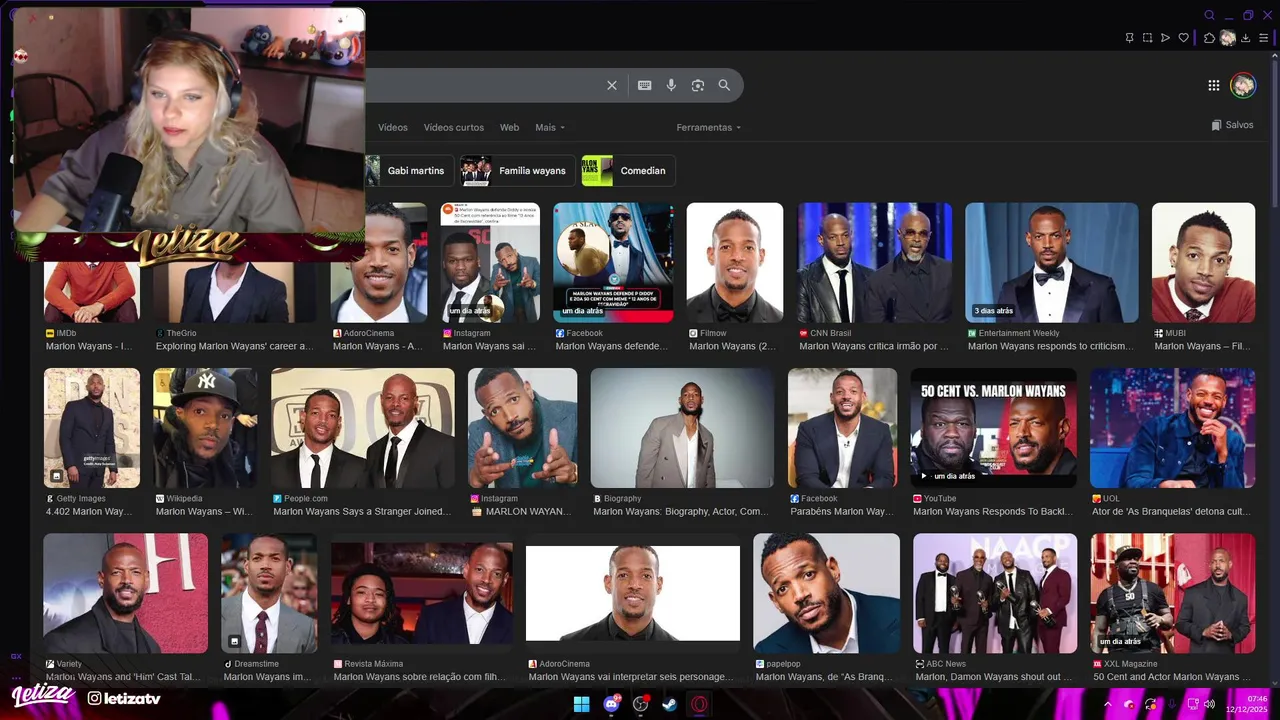Take a snapshot with the dashed-square icon
This screenshot has width=1280, height=720.
click(1147, 38)
